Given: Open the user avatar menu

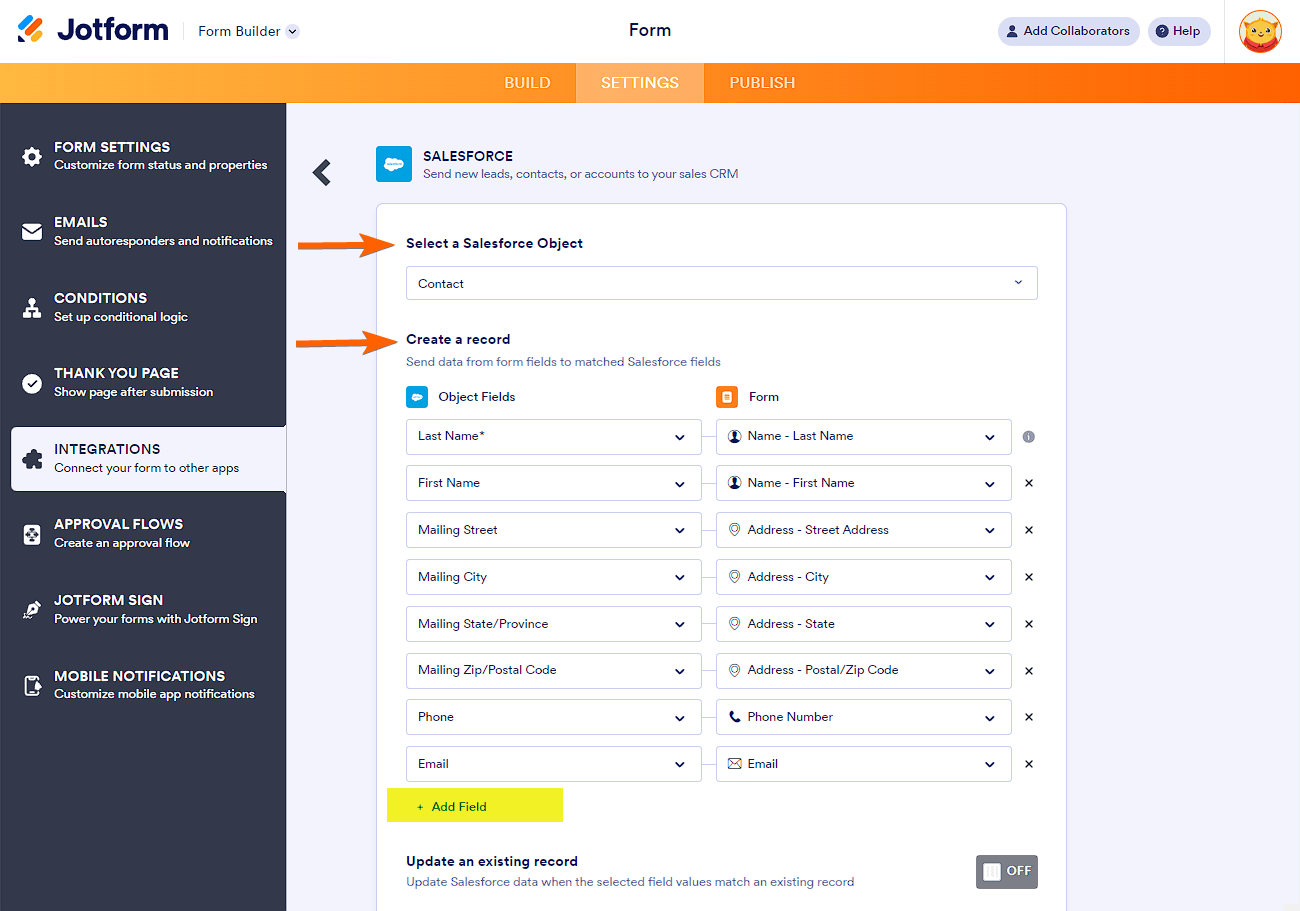Looking at the screenshot, I should (x=1260, y=31).
